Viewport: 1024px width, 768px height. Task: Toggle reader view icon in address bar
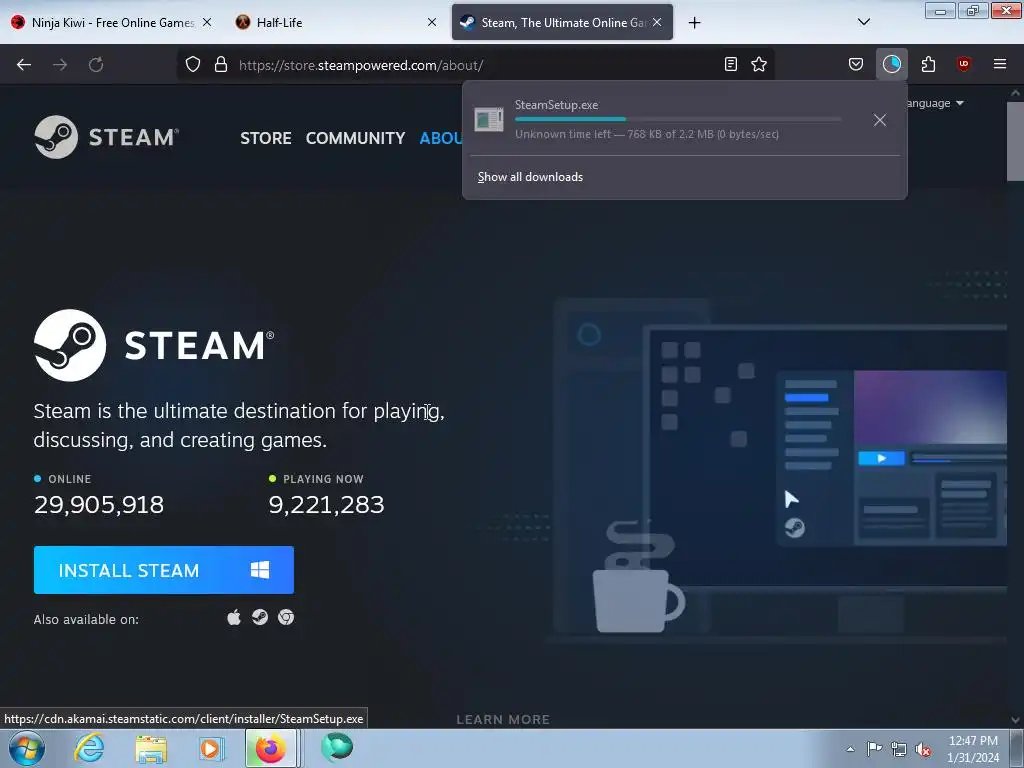click(x=731, y=64)
